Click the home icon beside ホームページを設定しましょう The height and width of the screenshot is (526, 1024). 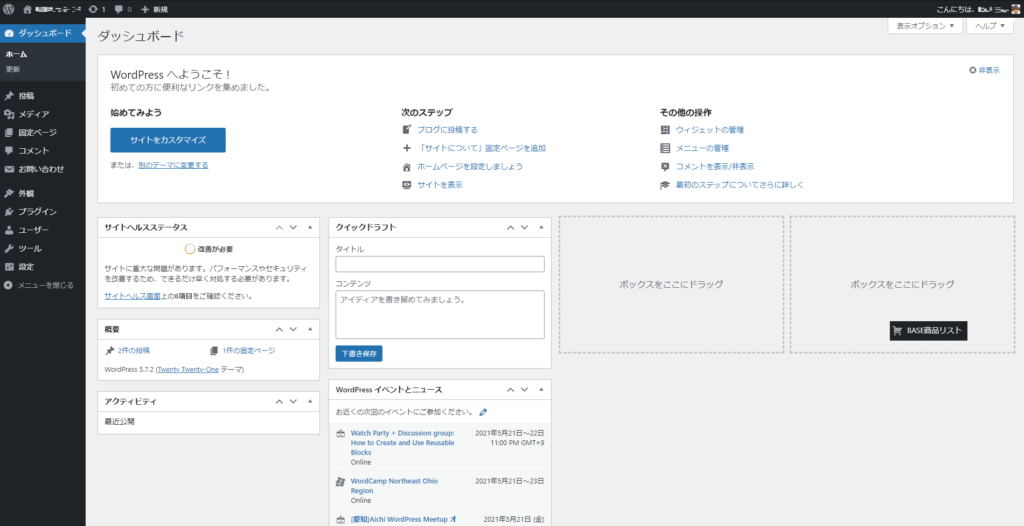pos(406,167)
